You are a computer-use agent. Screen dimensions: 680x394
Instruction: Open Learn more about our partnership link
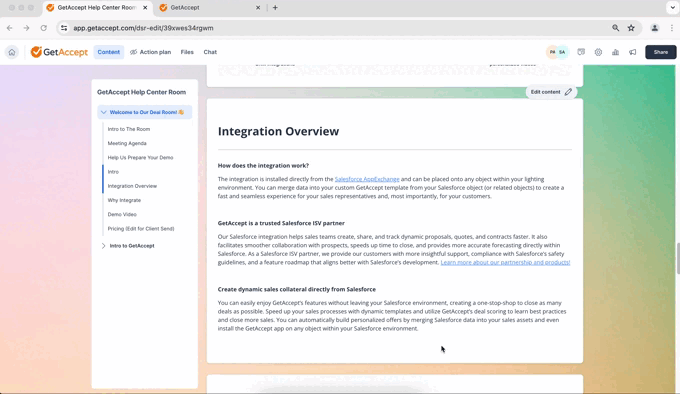tap(505, 262)
